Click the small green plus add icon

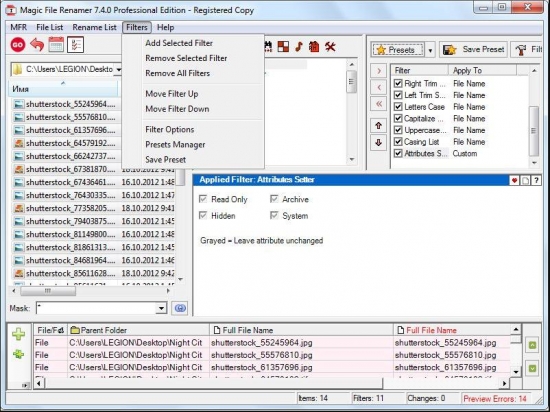(x=18, y=354)
